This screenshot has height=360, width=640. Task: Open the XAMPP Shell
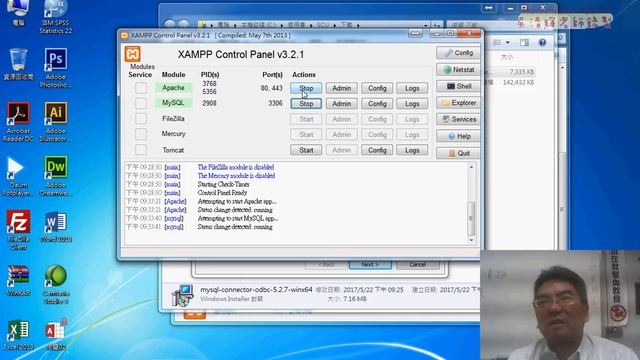point(458,86)
